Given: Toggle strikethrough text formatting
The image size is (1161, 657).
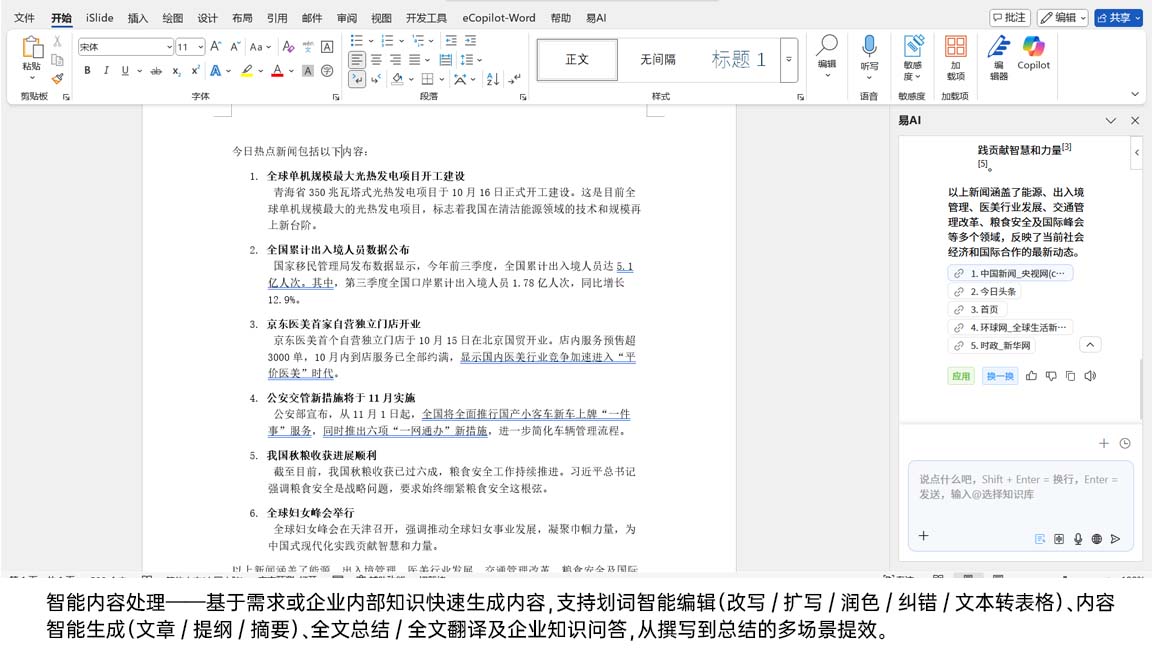Looking at the screenshot, I should 156,71.
